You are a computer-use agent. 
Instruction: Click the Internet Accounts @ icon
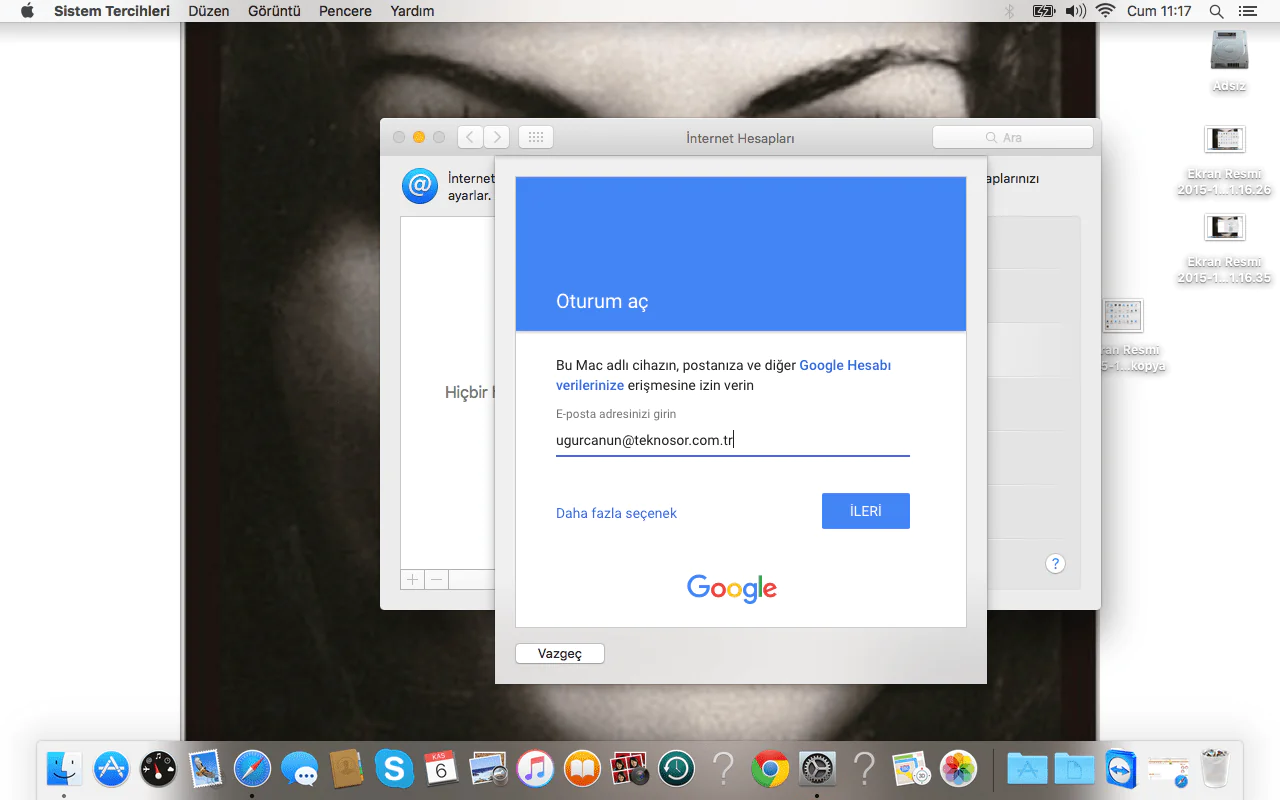pyautogui.click(x=420, y=186)
